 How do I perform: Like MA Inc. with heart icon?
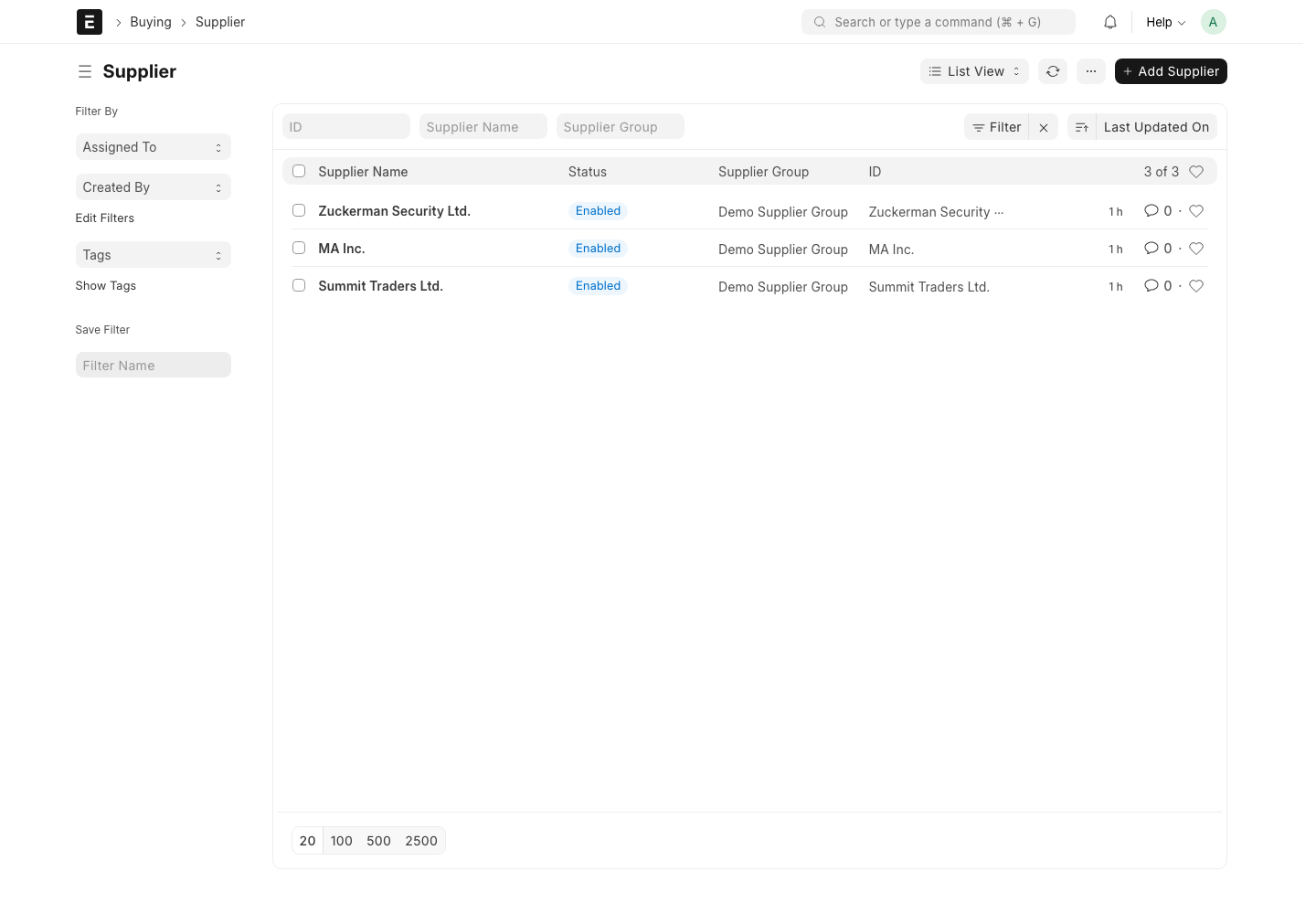tap(1196, 249)
